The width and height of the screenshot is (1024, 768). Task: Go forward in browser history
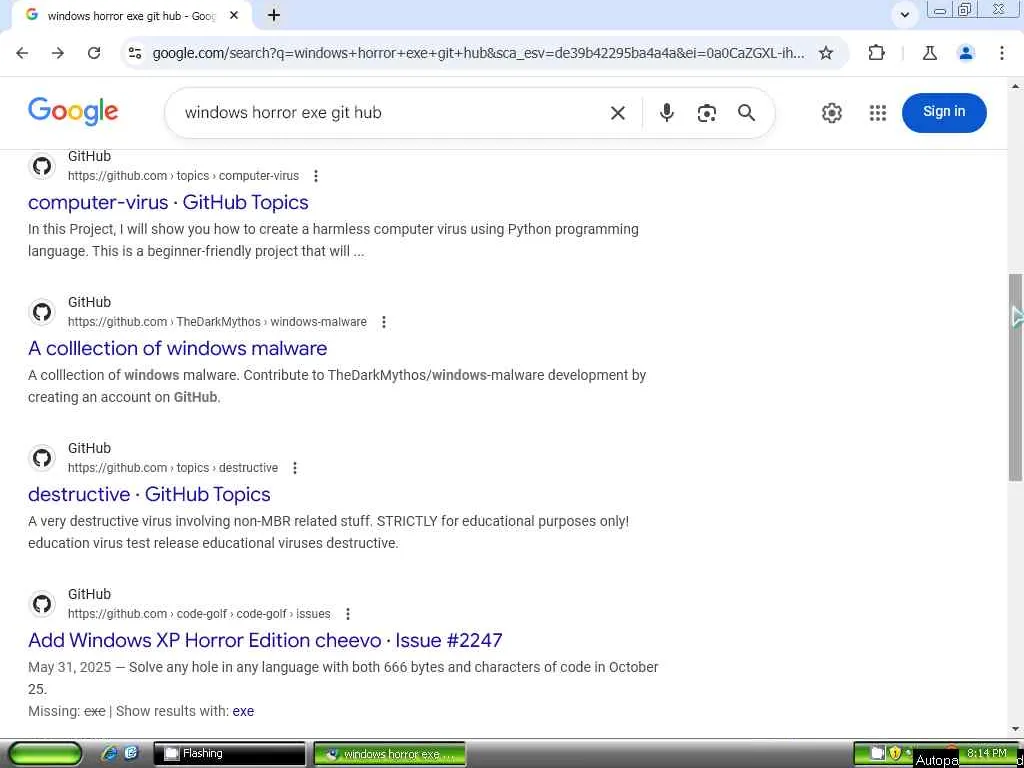click(58, 53)
